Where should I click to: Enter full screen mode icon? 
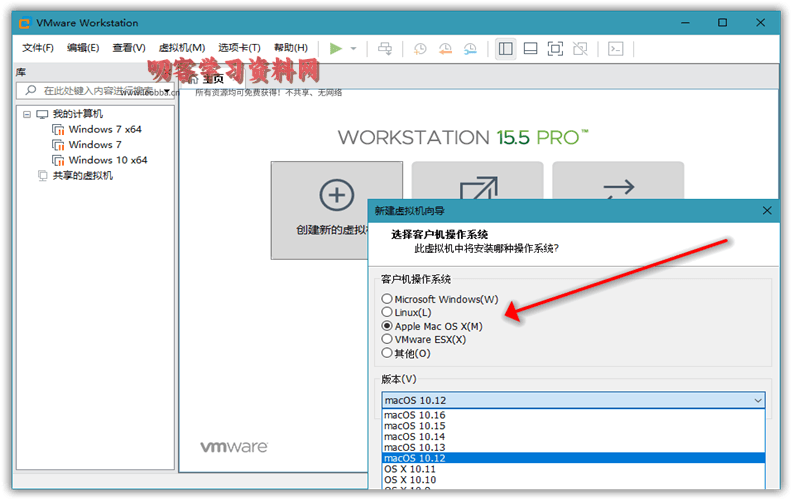[x=555, y=48]
